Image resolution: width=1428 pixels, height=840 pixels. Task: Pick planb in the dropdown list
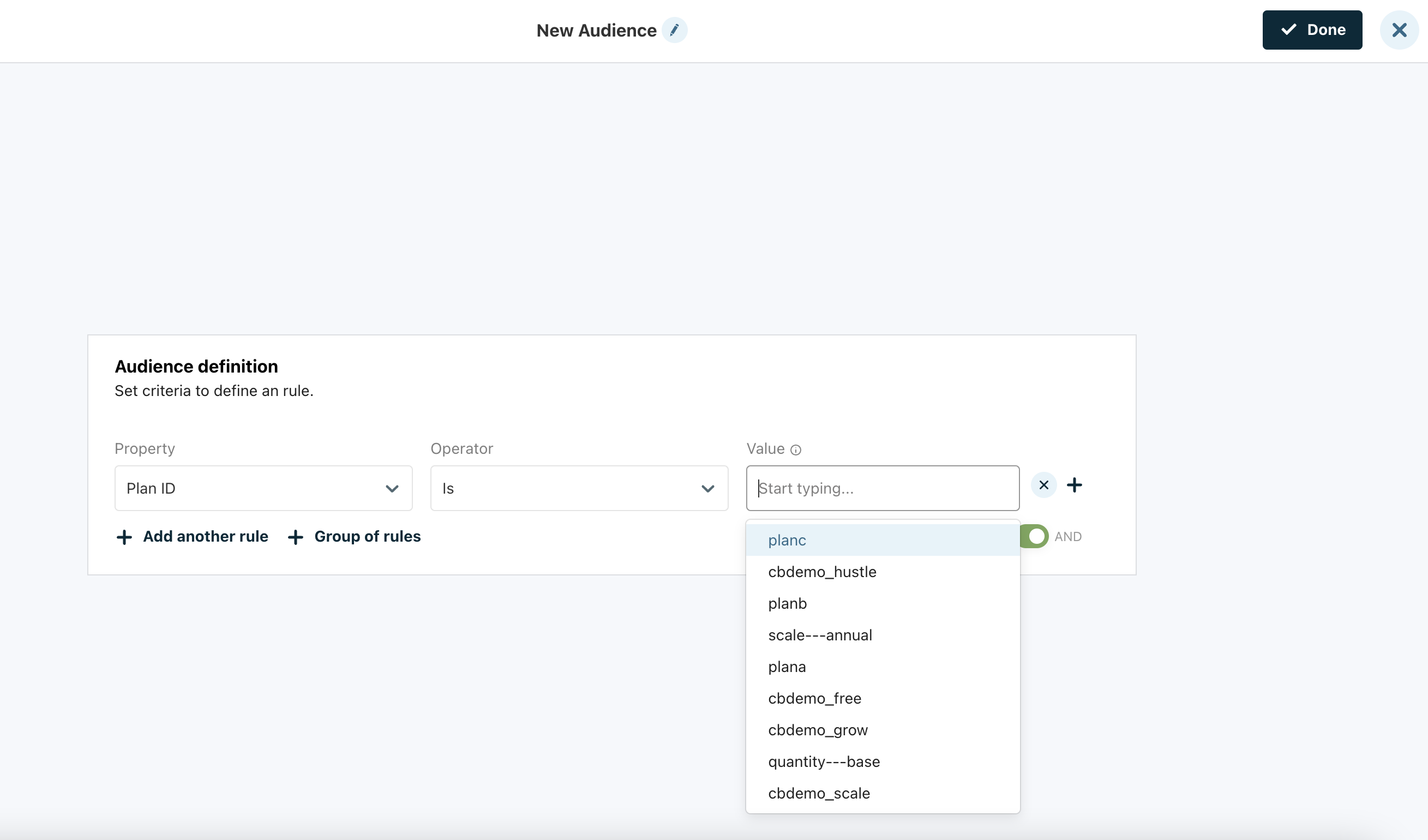click(x=787, y=604)
